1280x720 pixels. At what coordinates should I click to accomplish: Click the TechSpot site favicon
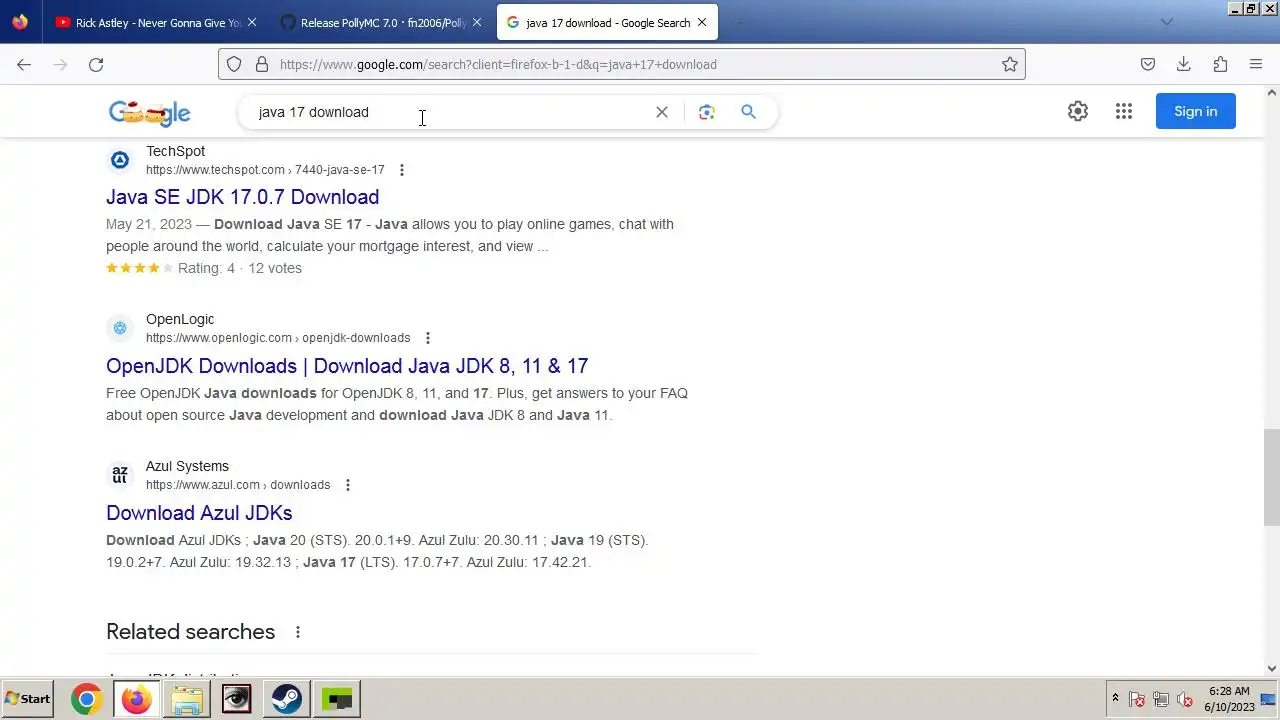tap(120, 160)
